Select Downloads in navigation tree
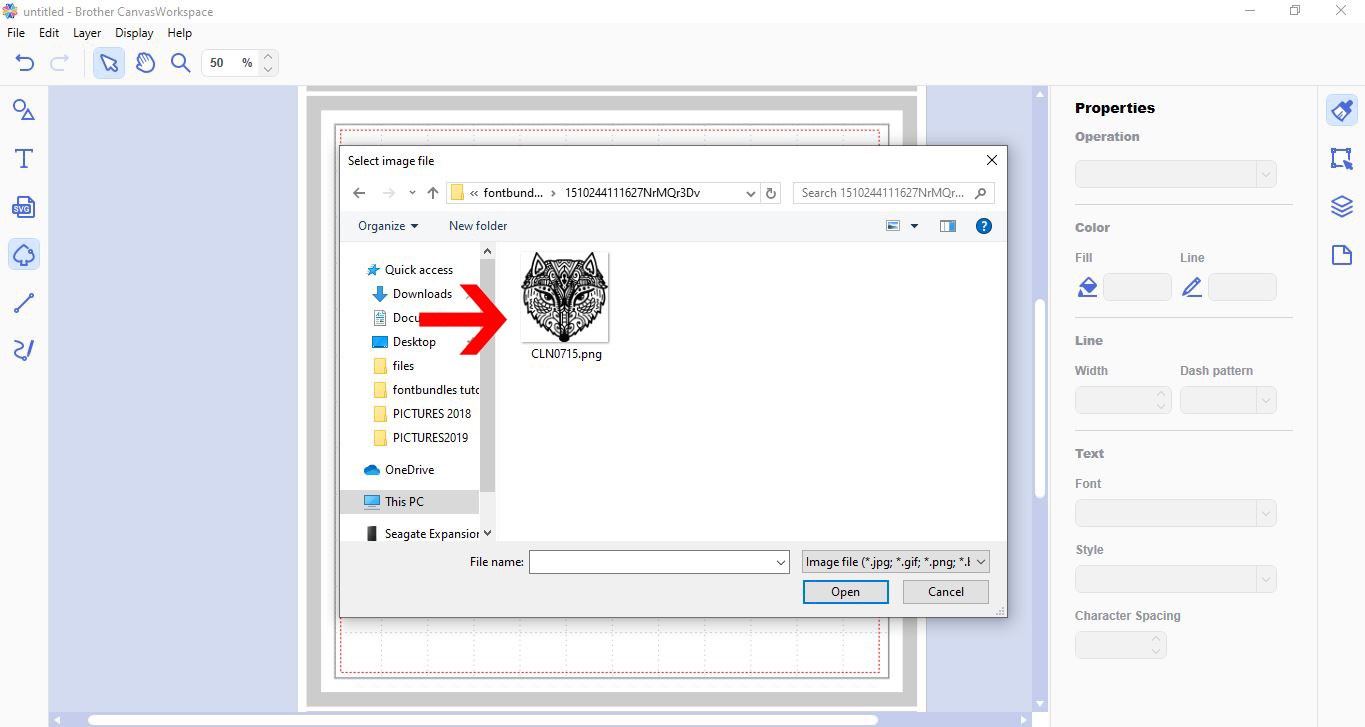Viewport: 1365px width, 727px height. click(413, 294)
